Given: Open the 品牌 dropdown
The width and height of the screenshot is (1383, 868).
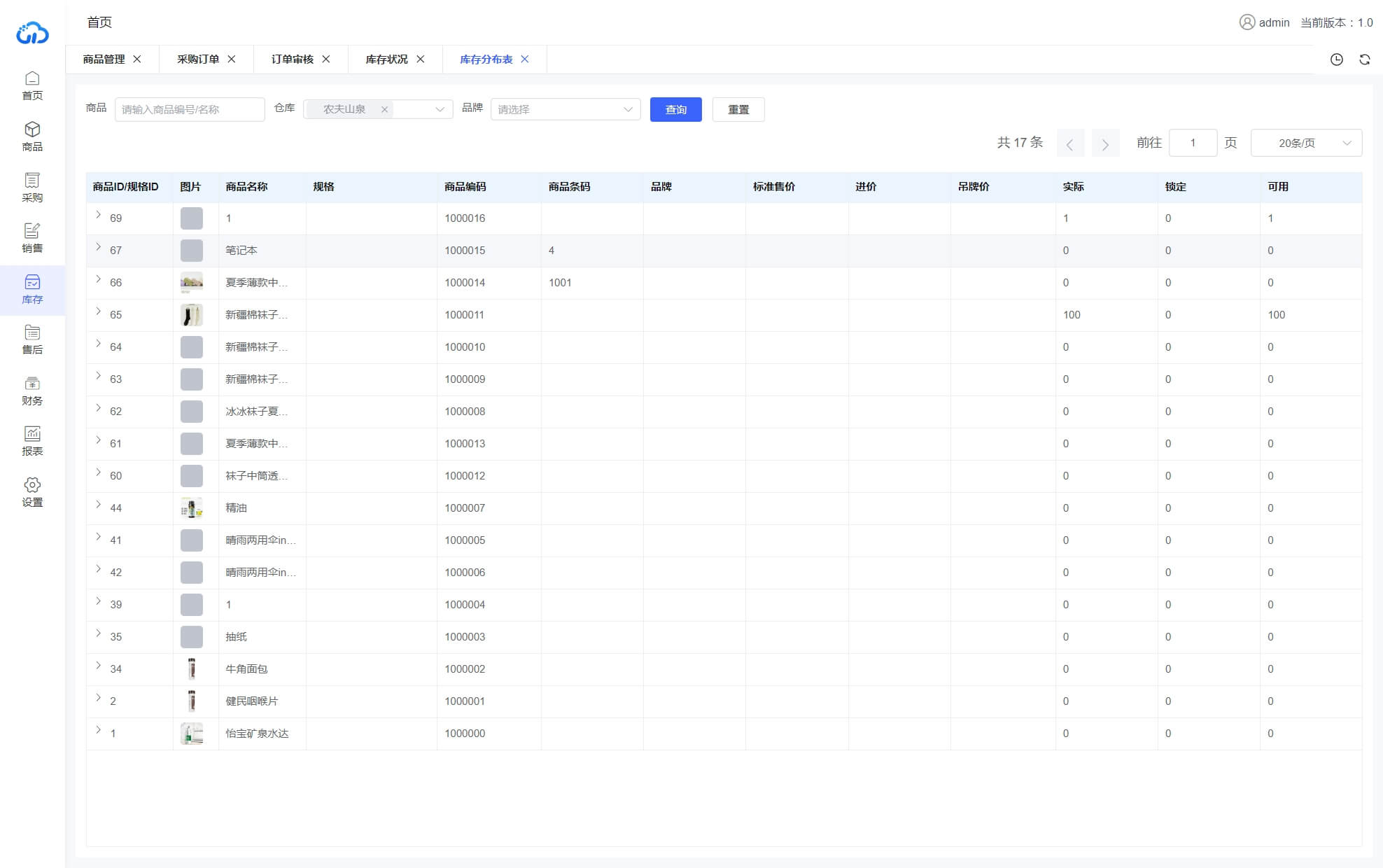Looking at the screenshot, I should tap(566, 109).
